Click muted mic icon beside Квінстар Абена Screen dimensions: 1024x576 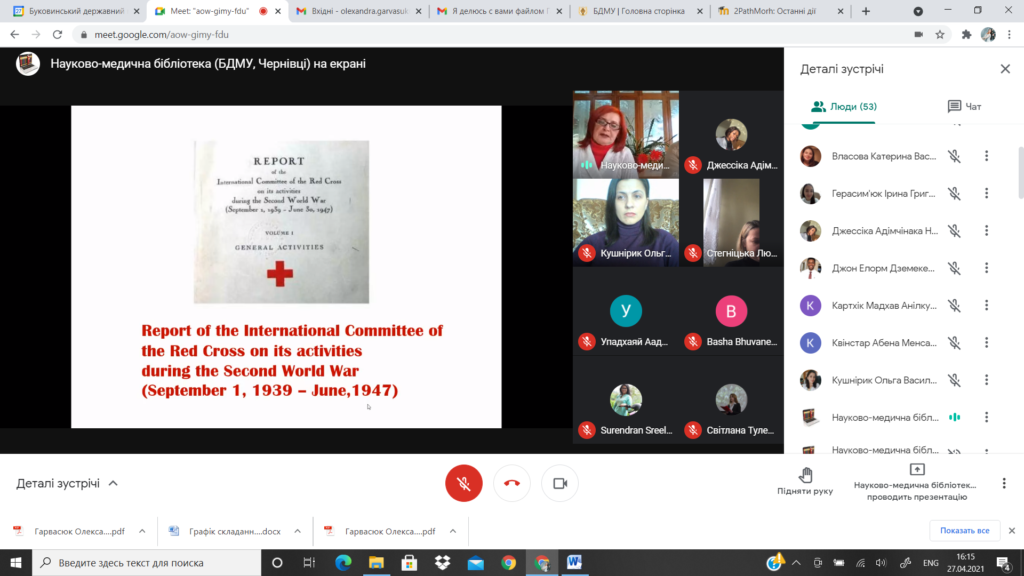954,342
